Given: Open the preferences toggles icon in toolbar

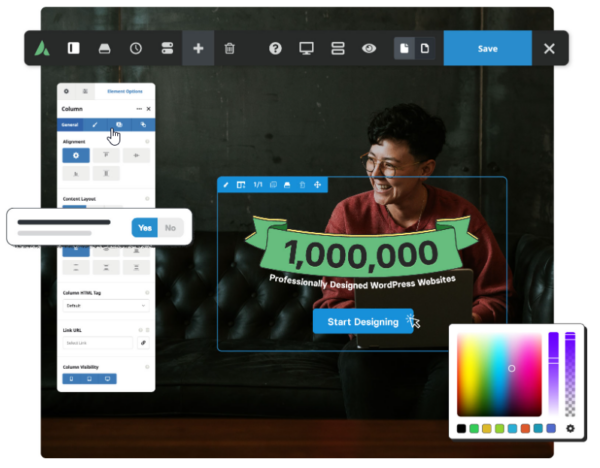Looking at the screenshot, I should coord(167,48).
